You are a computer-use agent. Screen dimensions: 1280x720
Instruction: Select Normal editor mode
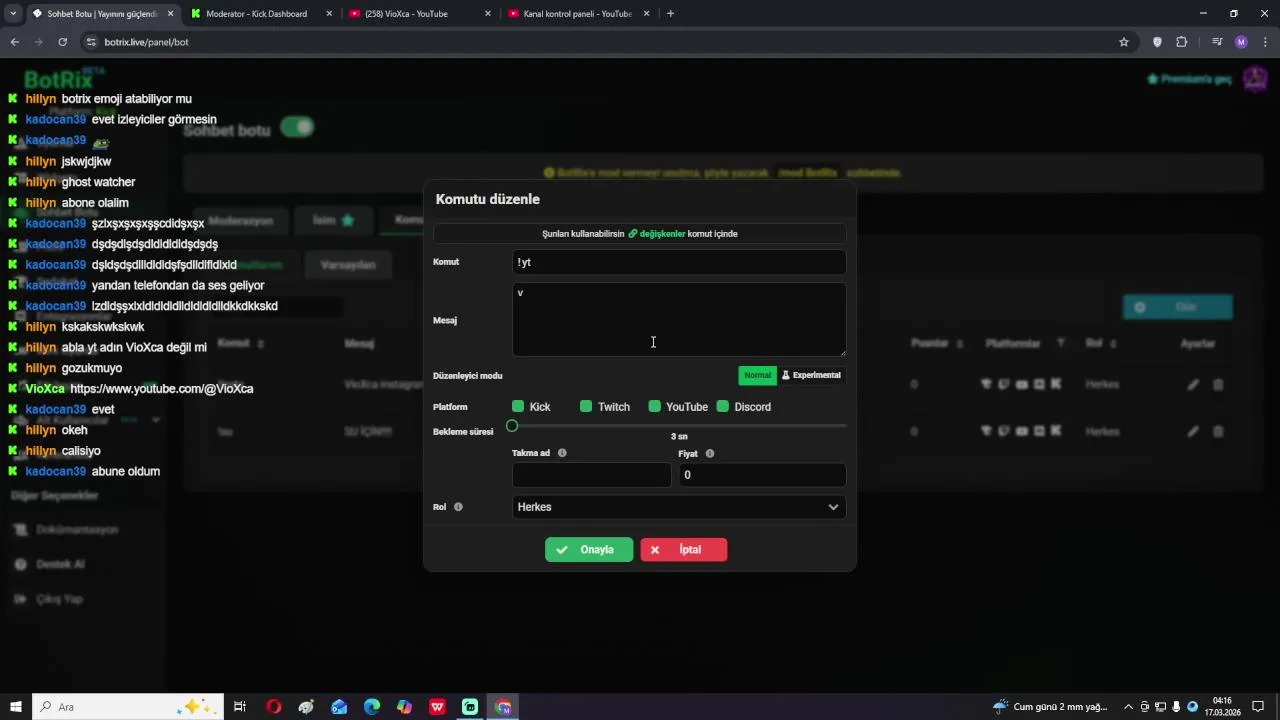point(757,375)
